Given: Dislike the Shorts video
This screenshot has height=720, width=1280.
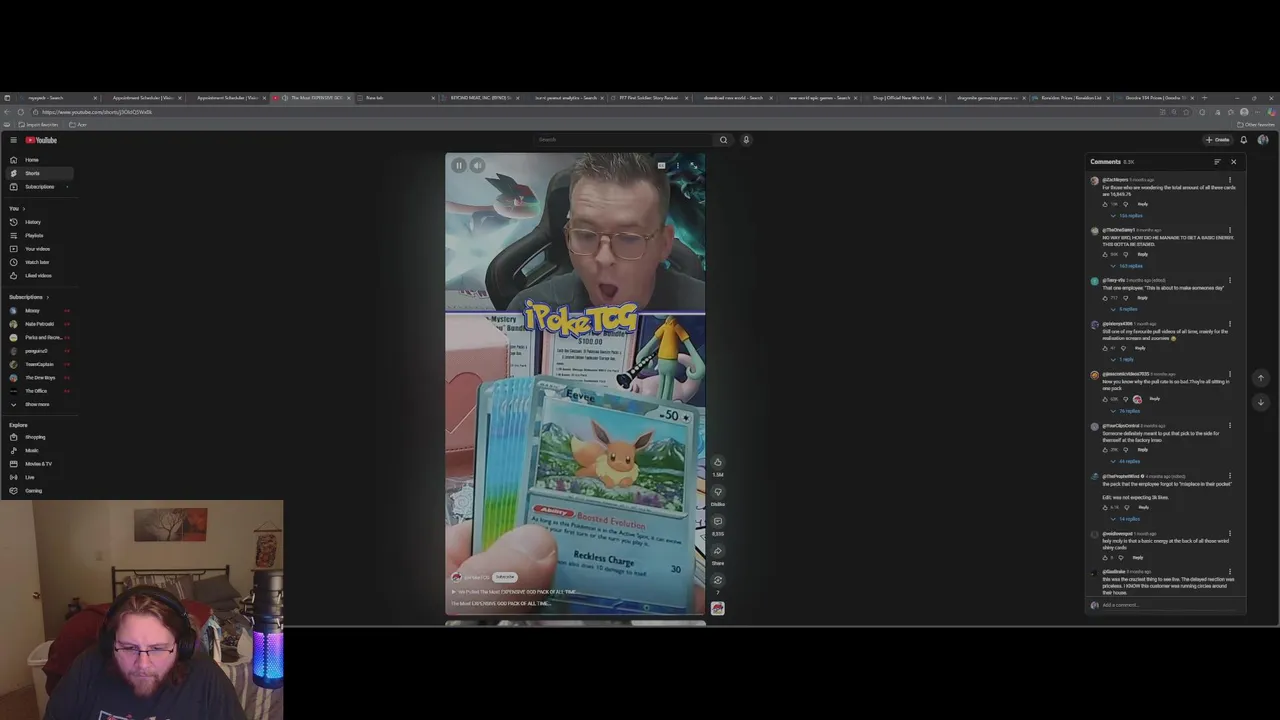Looking at the screenshot, I should point(717,492).
